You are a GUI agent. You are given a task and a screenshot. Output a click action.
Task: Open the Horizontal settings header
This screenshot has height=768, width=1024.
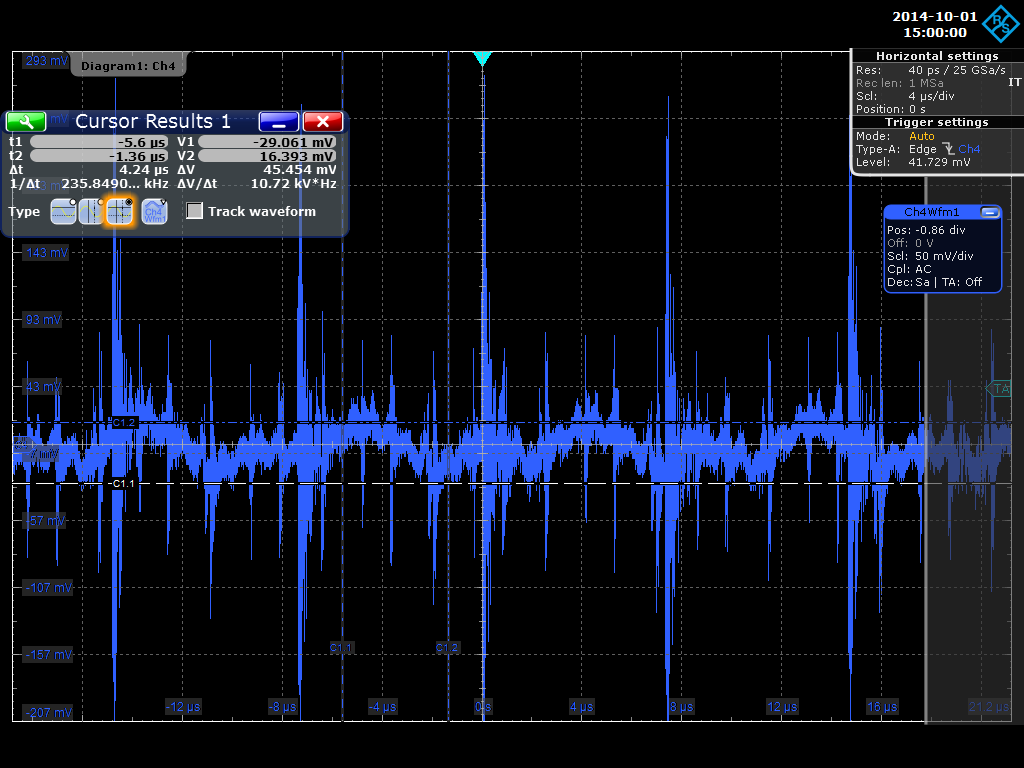tap(937, 56)
